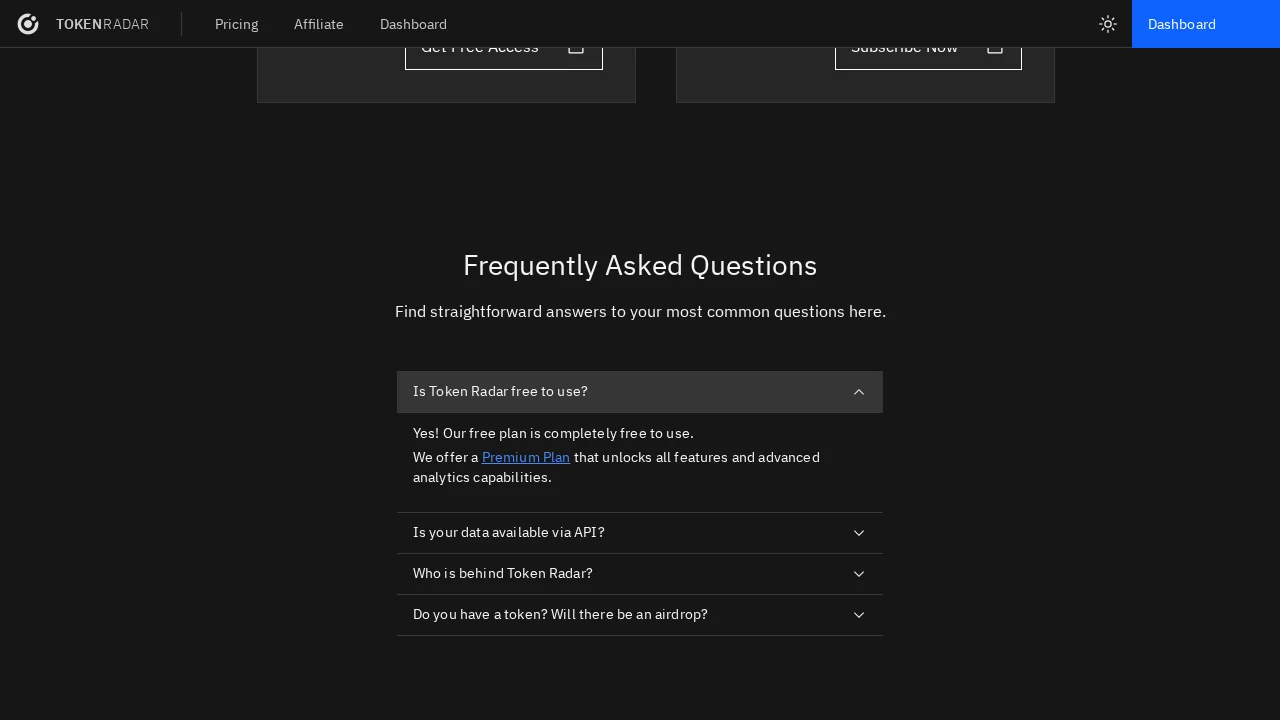1280x720 pixels.
Task: Toggle light mode with the theme switch
Action: pyautogui.click(x=1108, y=24)
